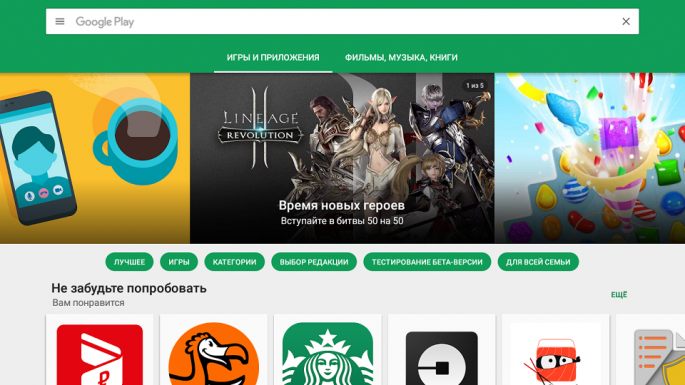This screenshot has height=385, width=685.
Task: Open the КАТЕГОРИИ chip
Action: 234,262
